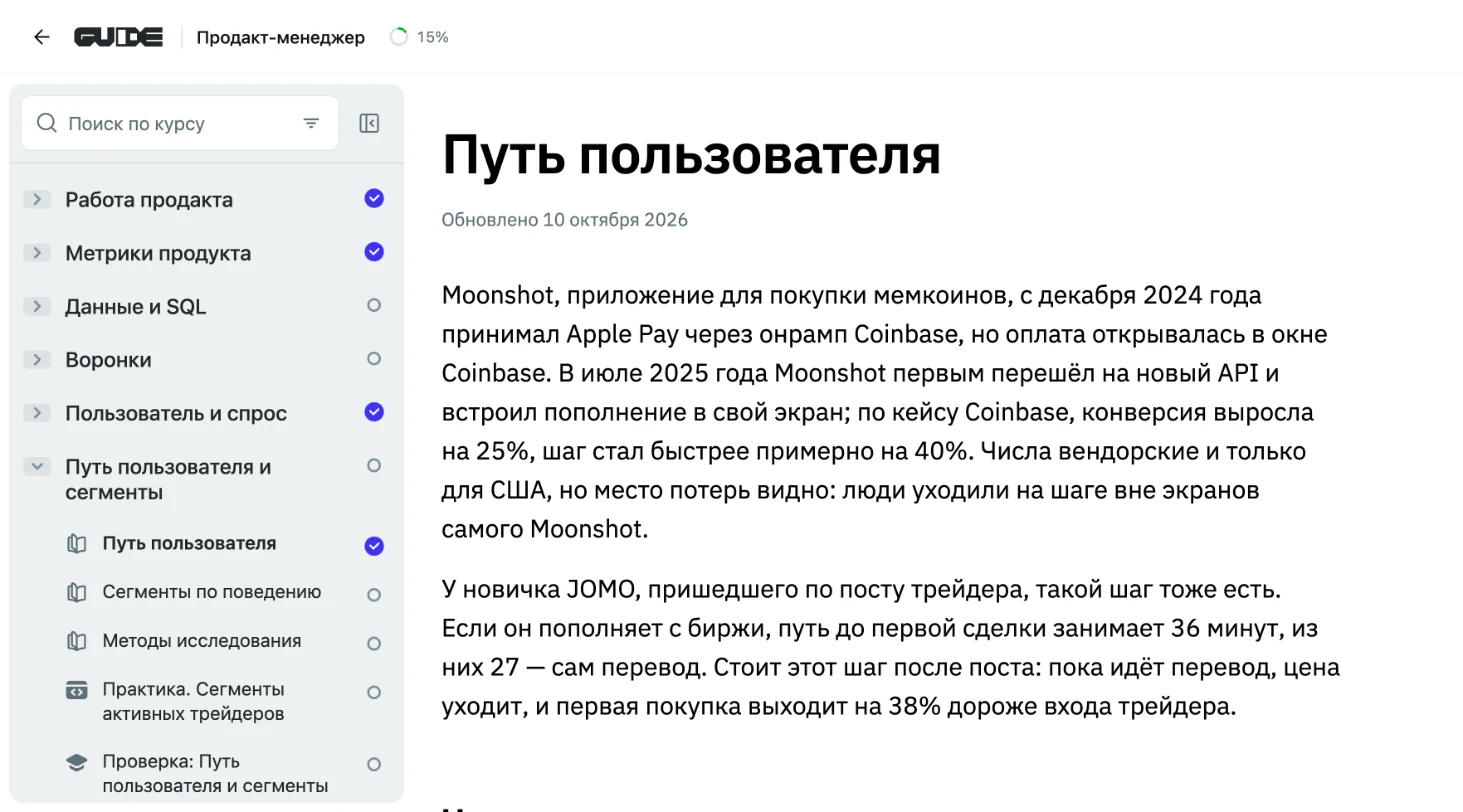
Task: Toggle completion circle for Воронки
Action: (x=374, y=358)
